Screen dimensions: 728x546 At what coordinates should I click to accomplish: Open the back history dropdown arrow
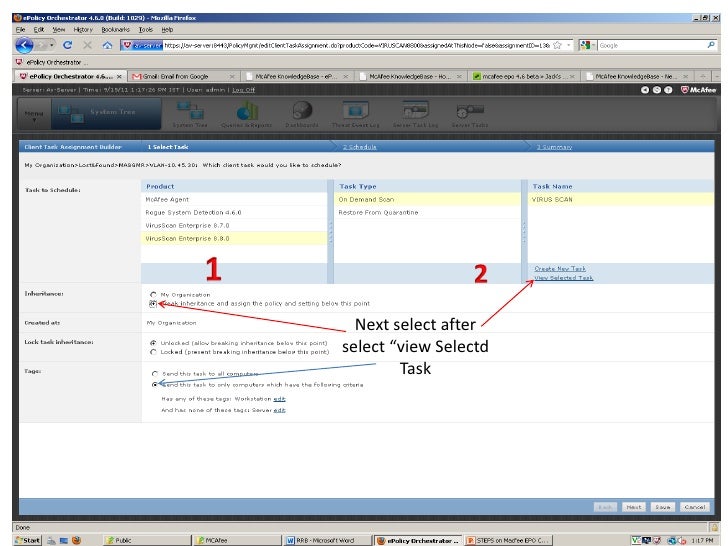(x=52, y=45)
